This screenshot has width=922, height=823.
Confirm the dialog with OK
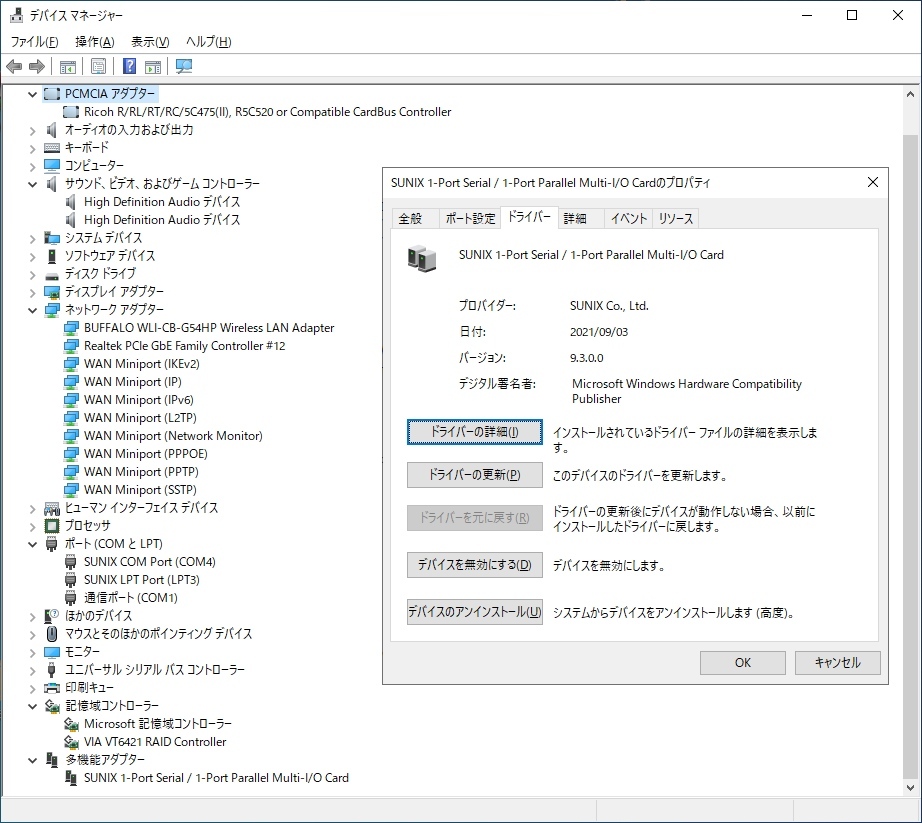click(743, 663)
